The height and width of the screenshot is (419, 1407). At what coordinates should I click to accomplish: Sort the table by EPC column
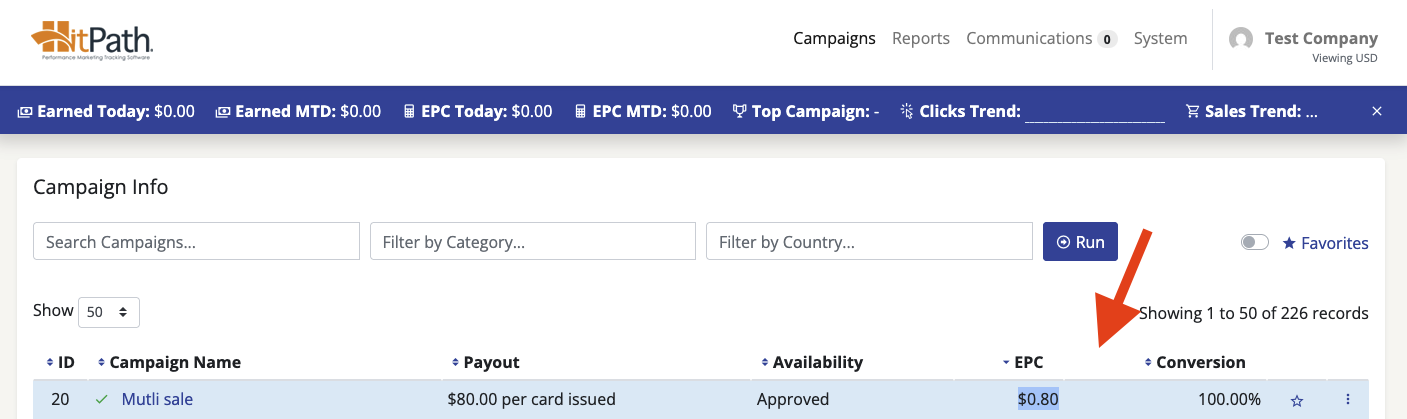click(1028, 362)
